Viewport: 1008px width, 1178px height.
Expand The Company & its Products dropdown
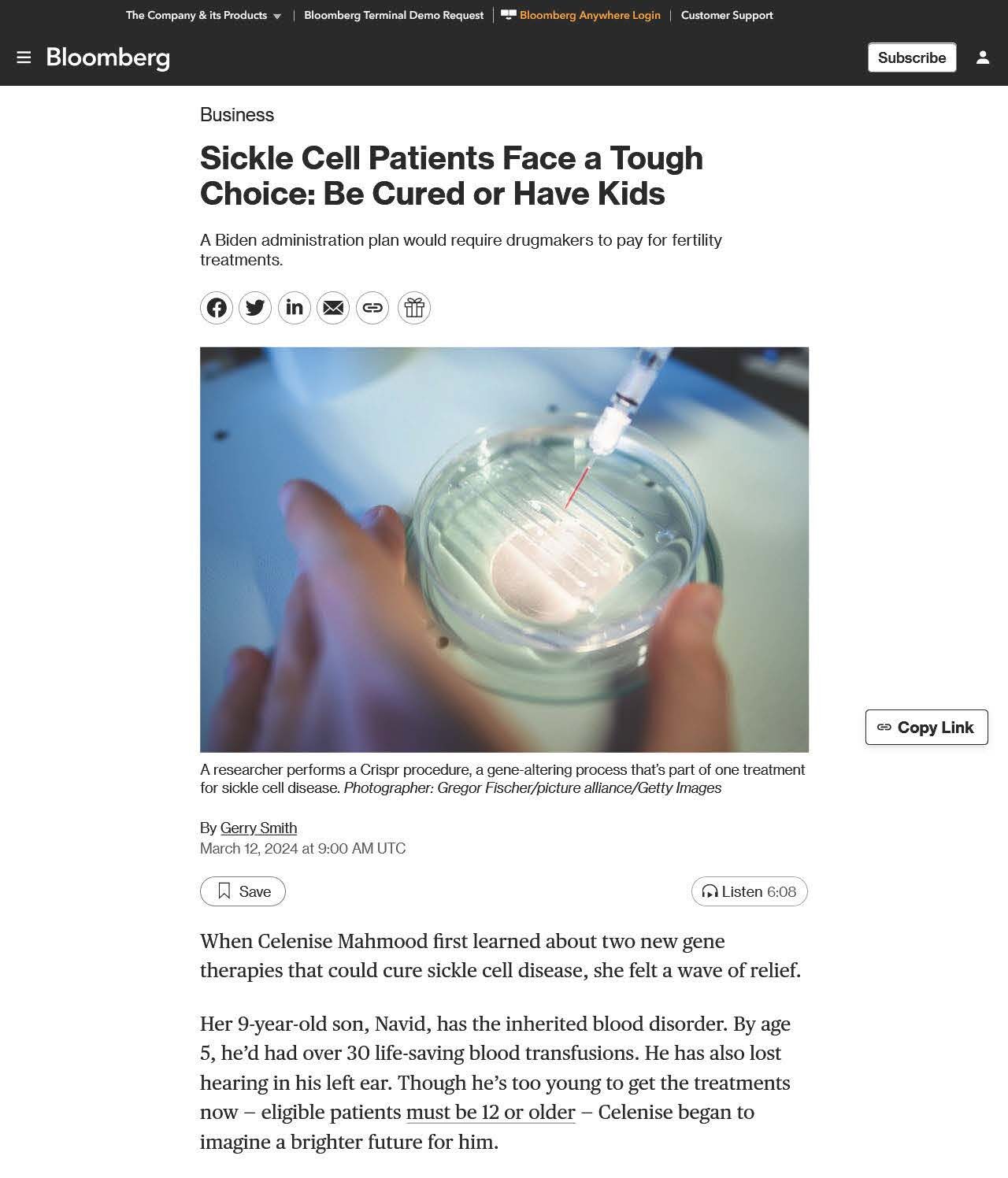tap(204, 15)
